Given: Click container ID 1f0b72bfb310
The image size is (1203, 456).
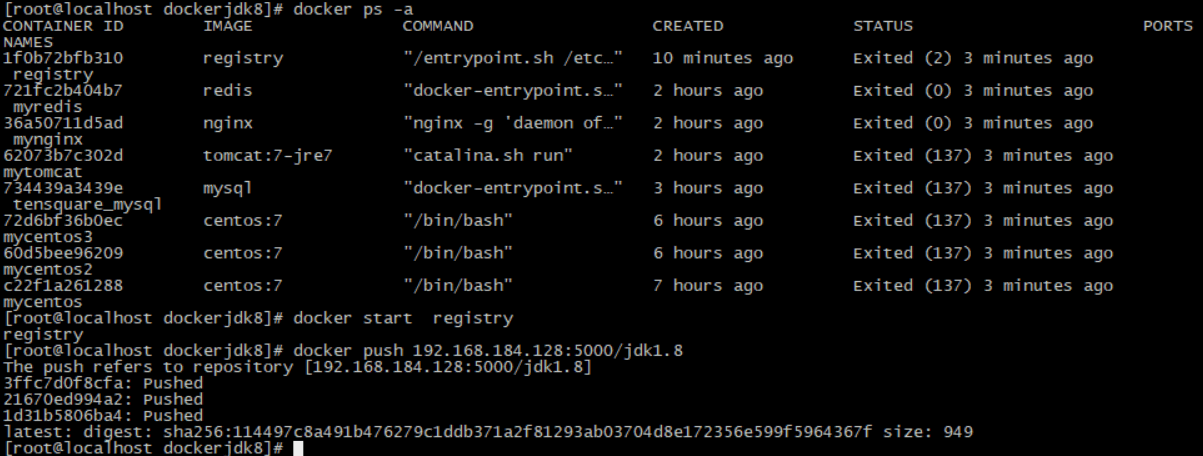Looking at the screenshot, I should pyautogui.click(x=63, y=58).
